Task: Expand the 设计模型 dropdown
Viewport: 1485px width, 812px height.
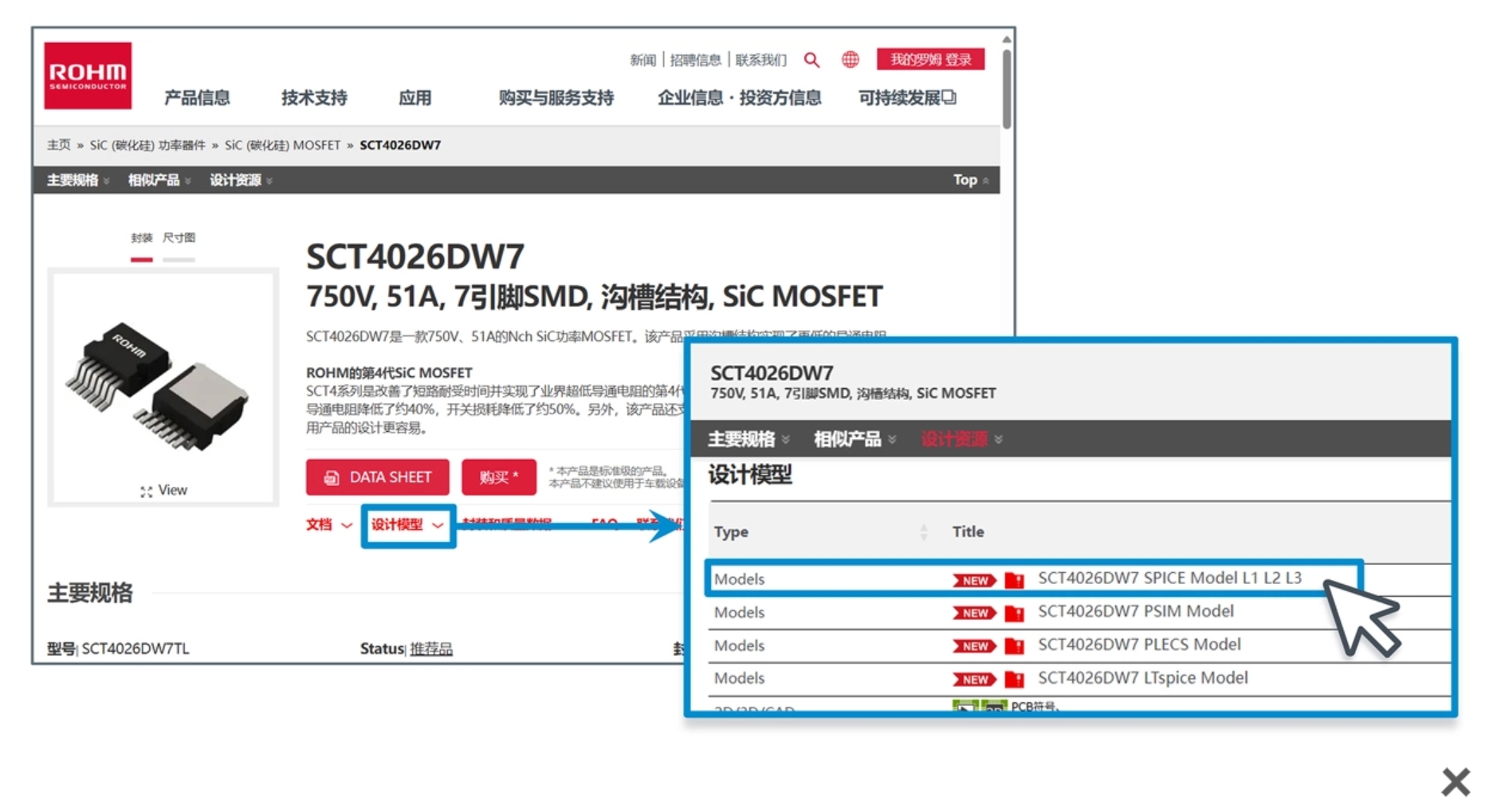Action: [x=407, y=525]
